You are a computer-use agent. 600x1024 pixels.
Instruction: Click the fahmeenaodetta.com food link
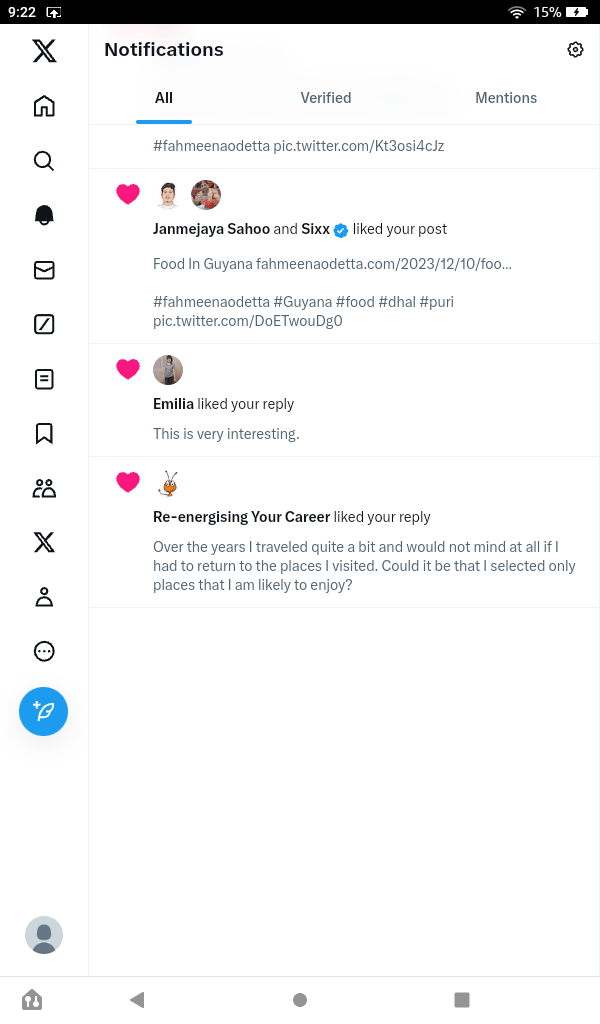click(x=384, y=265)
